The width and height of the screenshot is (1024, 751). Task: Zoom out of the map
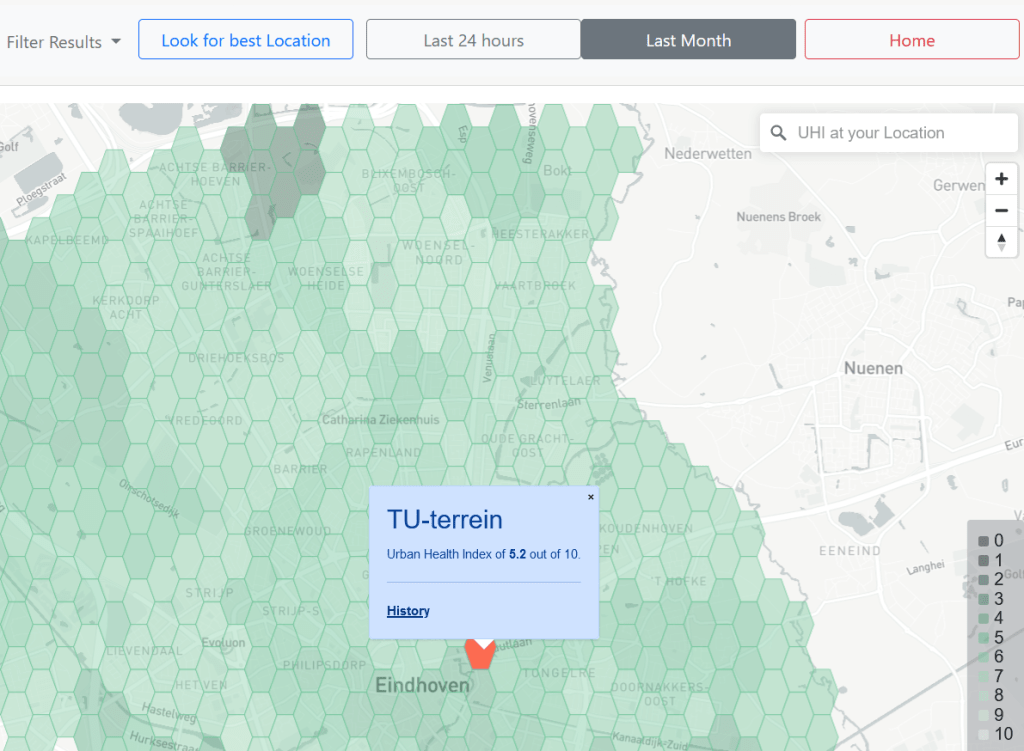click(1001, 210)
